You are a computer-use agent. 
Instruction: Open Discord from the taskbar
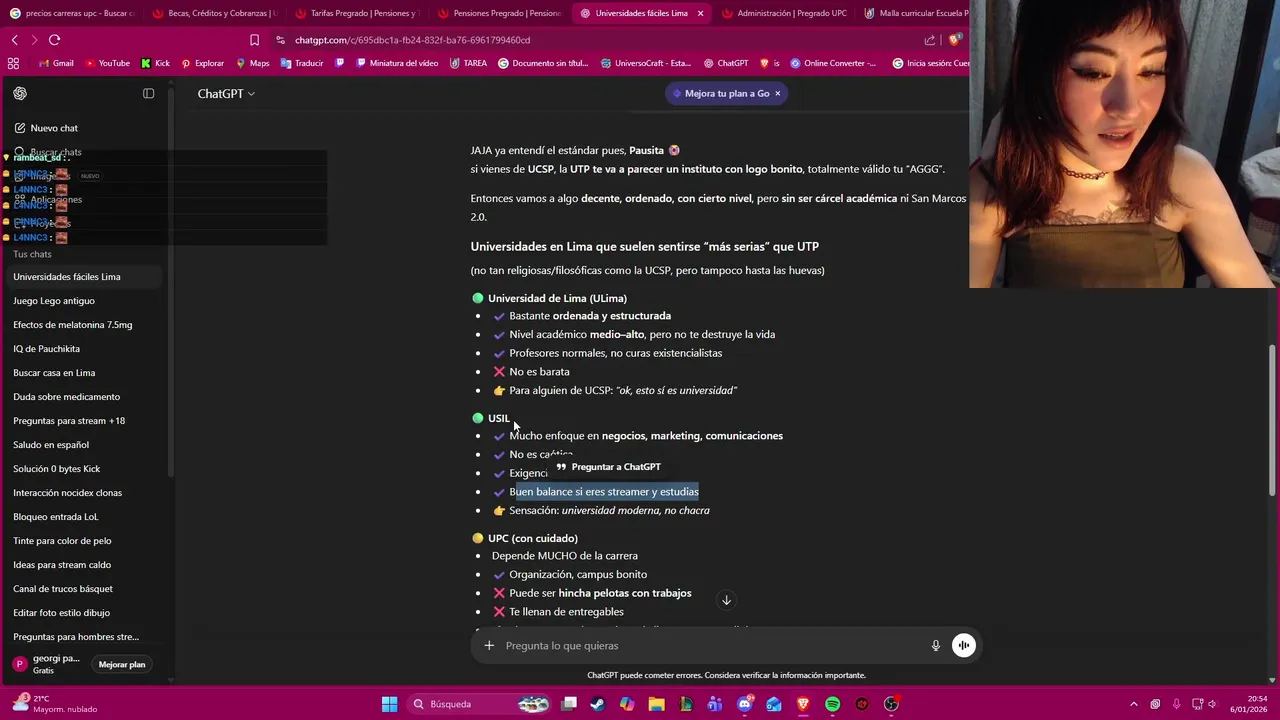[x=745, y=704]
